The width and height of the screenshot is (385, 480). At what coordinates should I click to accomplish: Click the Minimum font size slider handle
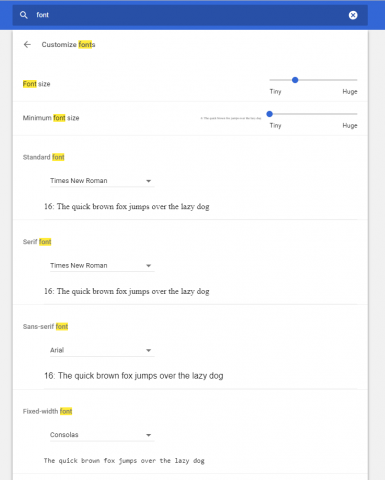270,114
